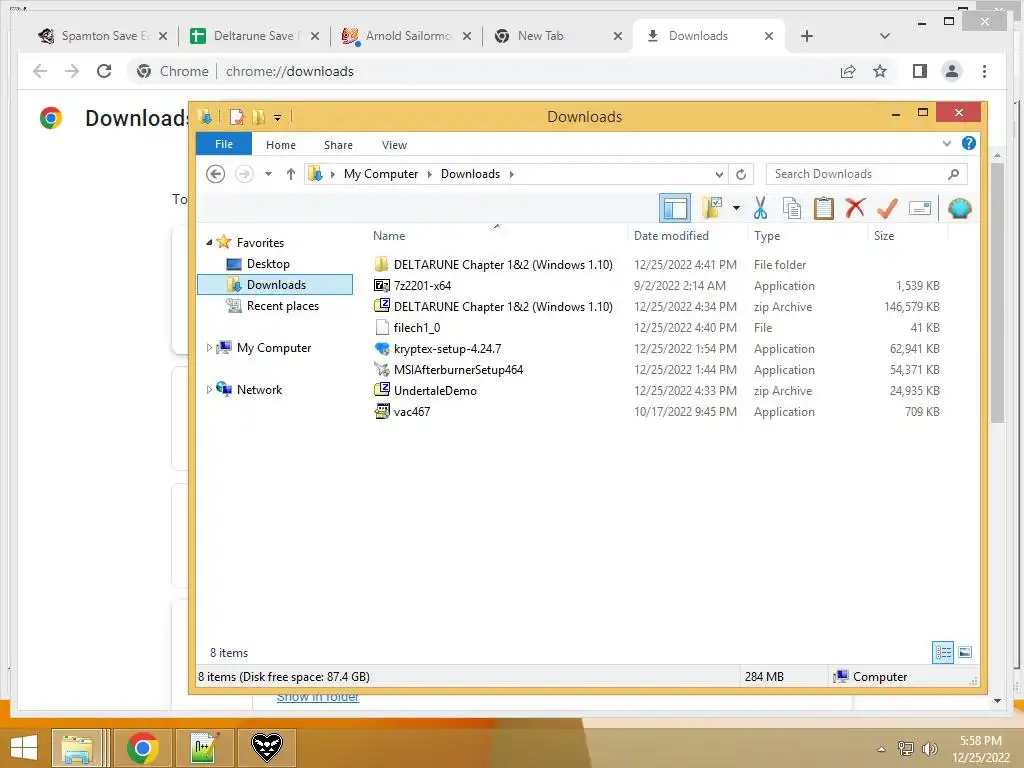Open the Home ribbon tab
Image resolution: width=1024 pixels, height=768 pixels.
click(281, 145)
